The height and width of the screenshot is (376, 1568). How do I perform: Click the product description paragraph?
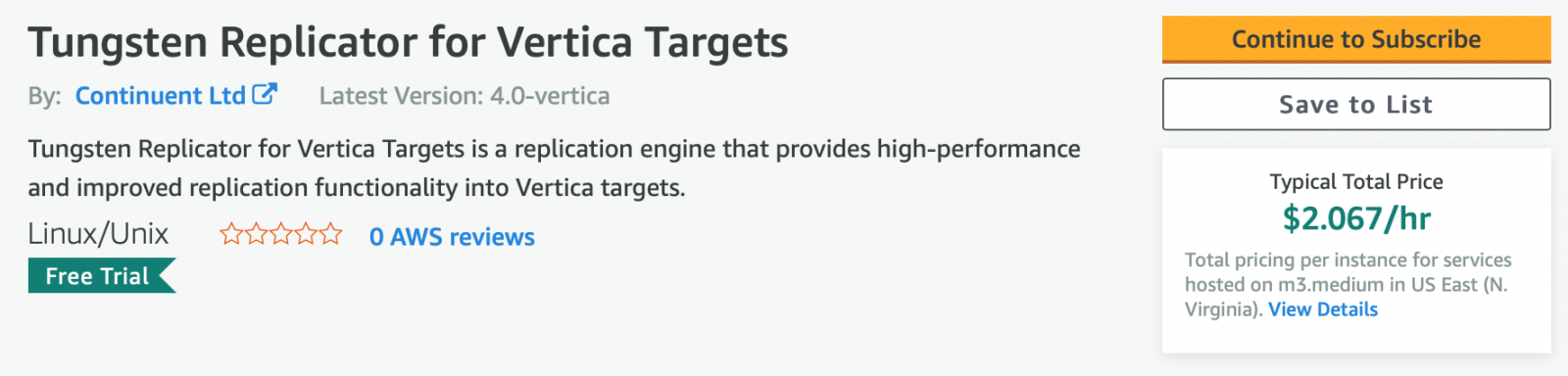click(555, 168)
